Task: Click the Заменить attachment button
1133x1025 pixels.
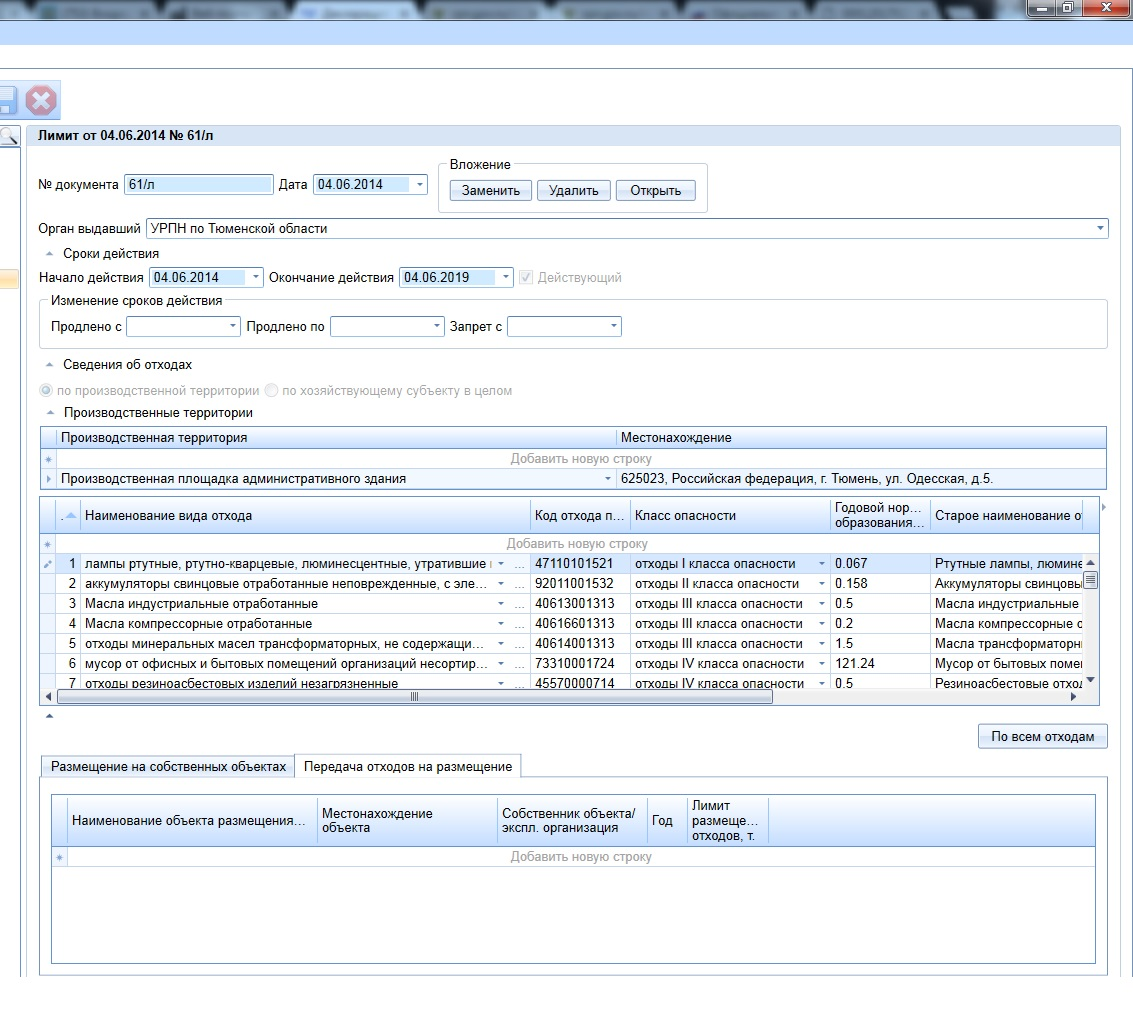Action: coord(490,191)
